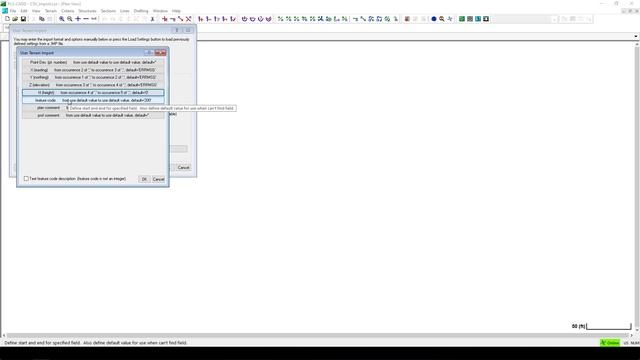Click the New file icon in toolbar
This screenshot has width=640, height=360.
(7, 19)
